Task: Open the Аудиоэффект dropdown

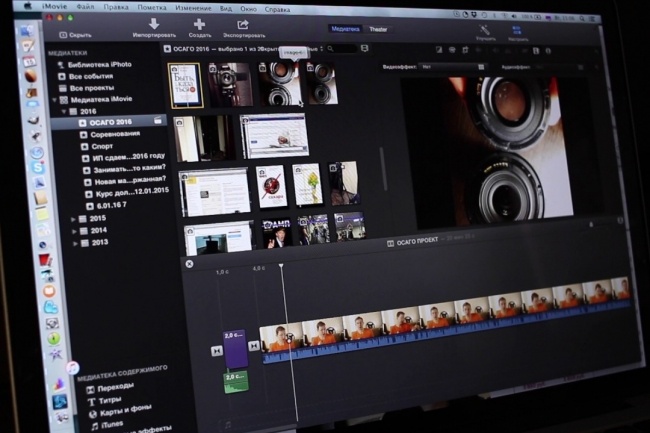Action: pos(560,67)
